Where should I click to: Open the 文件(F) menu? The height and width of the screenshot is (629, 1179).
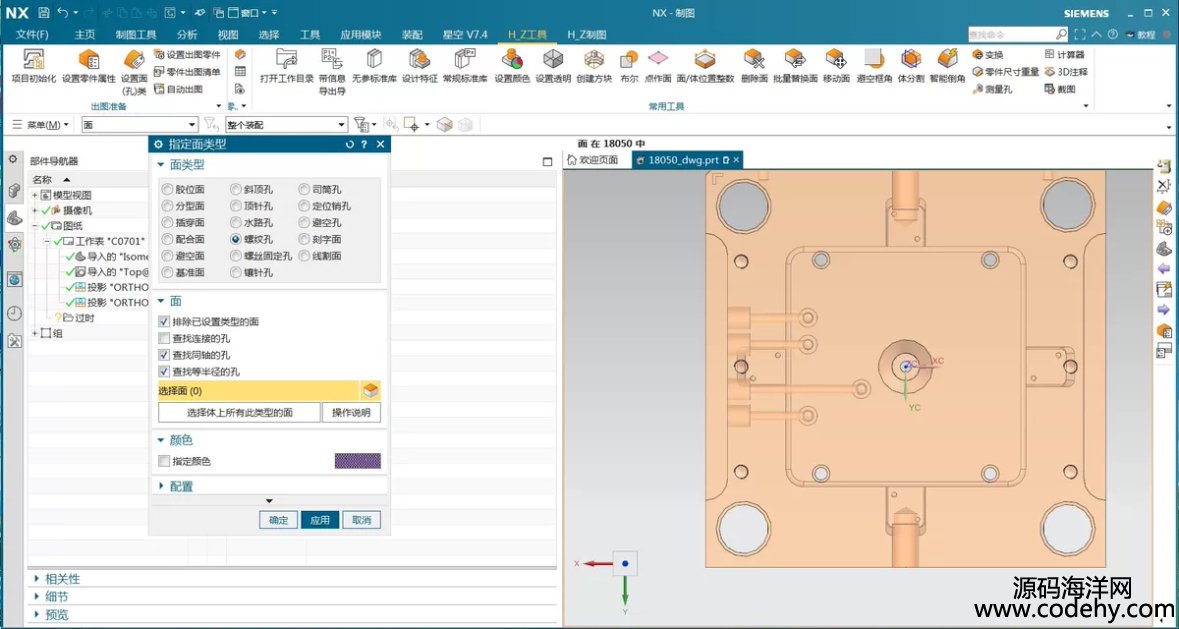[x=32, y=35]
